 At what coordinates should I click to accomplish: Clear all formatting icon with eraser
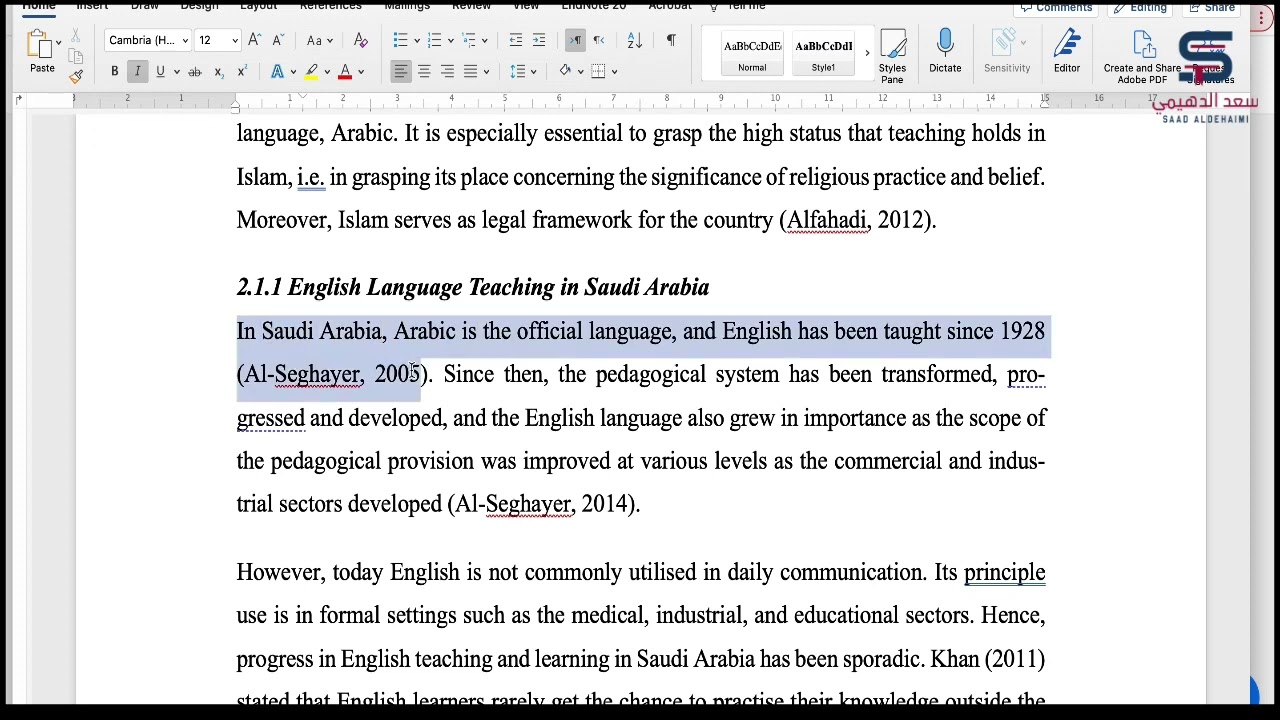tap(361, 40)
